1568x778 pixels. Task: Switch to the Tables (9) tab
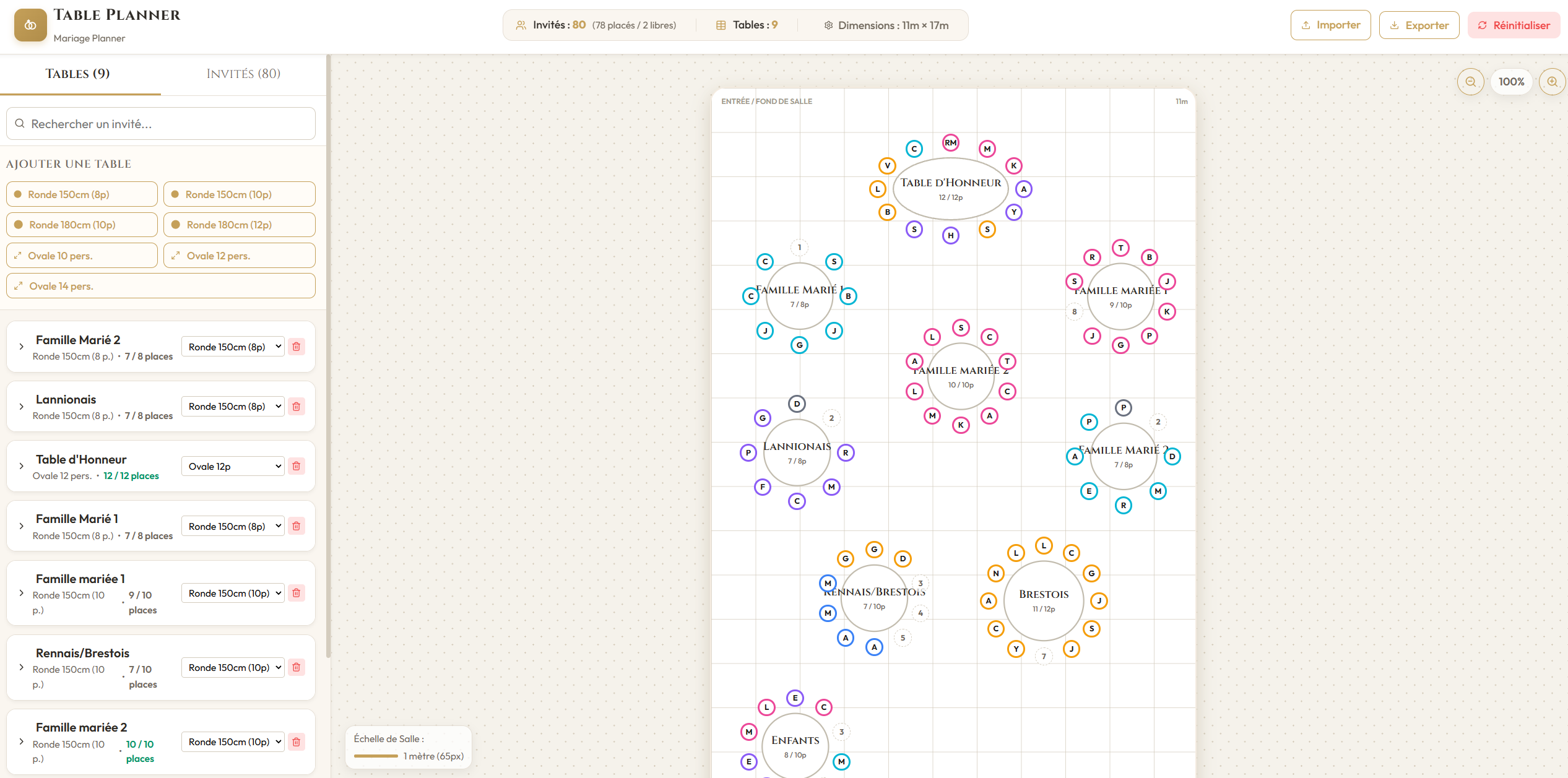click(x=78, y=74)
